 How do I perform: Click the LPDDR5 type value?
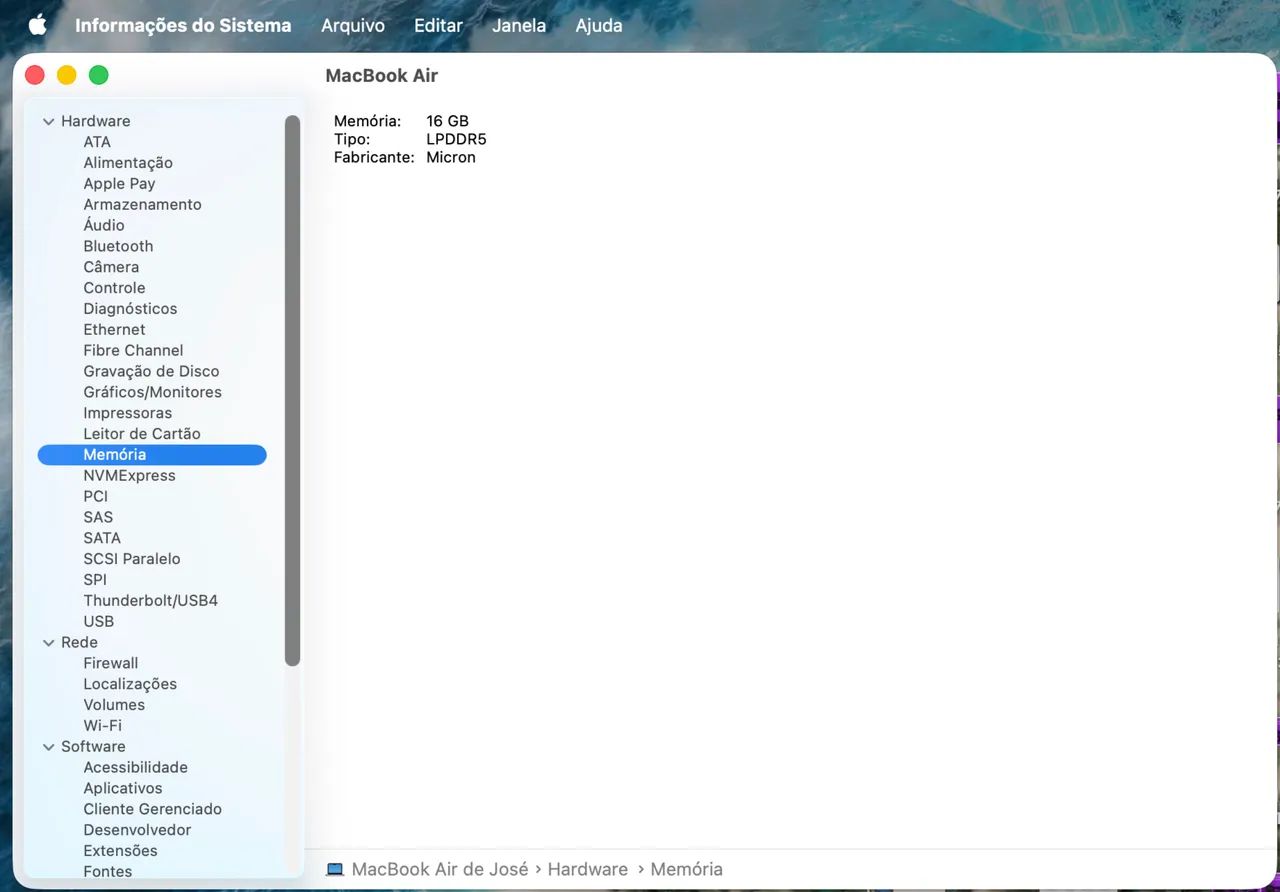click(456, 139)
